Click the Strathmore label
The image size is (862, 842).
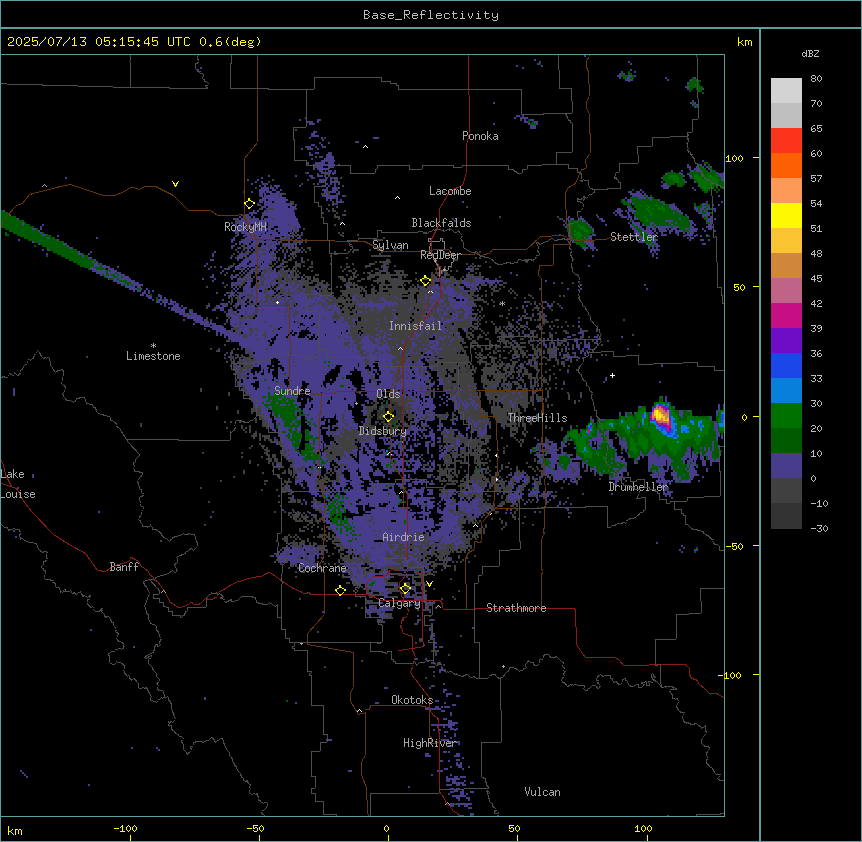point(516,608)
